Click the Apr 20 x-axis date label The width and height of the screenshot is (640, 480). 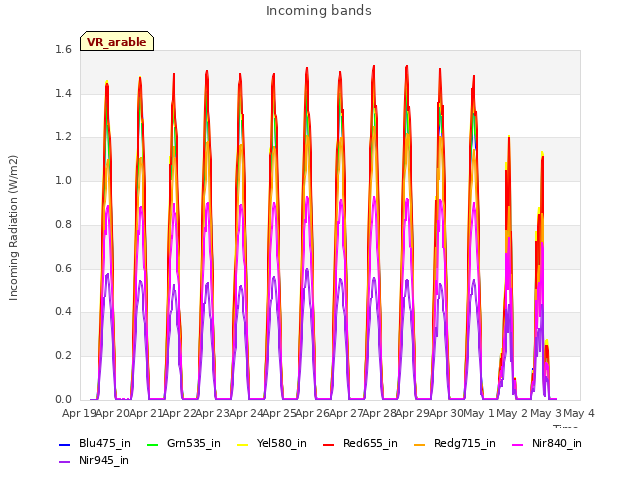click(x=113, y=413)
